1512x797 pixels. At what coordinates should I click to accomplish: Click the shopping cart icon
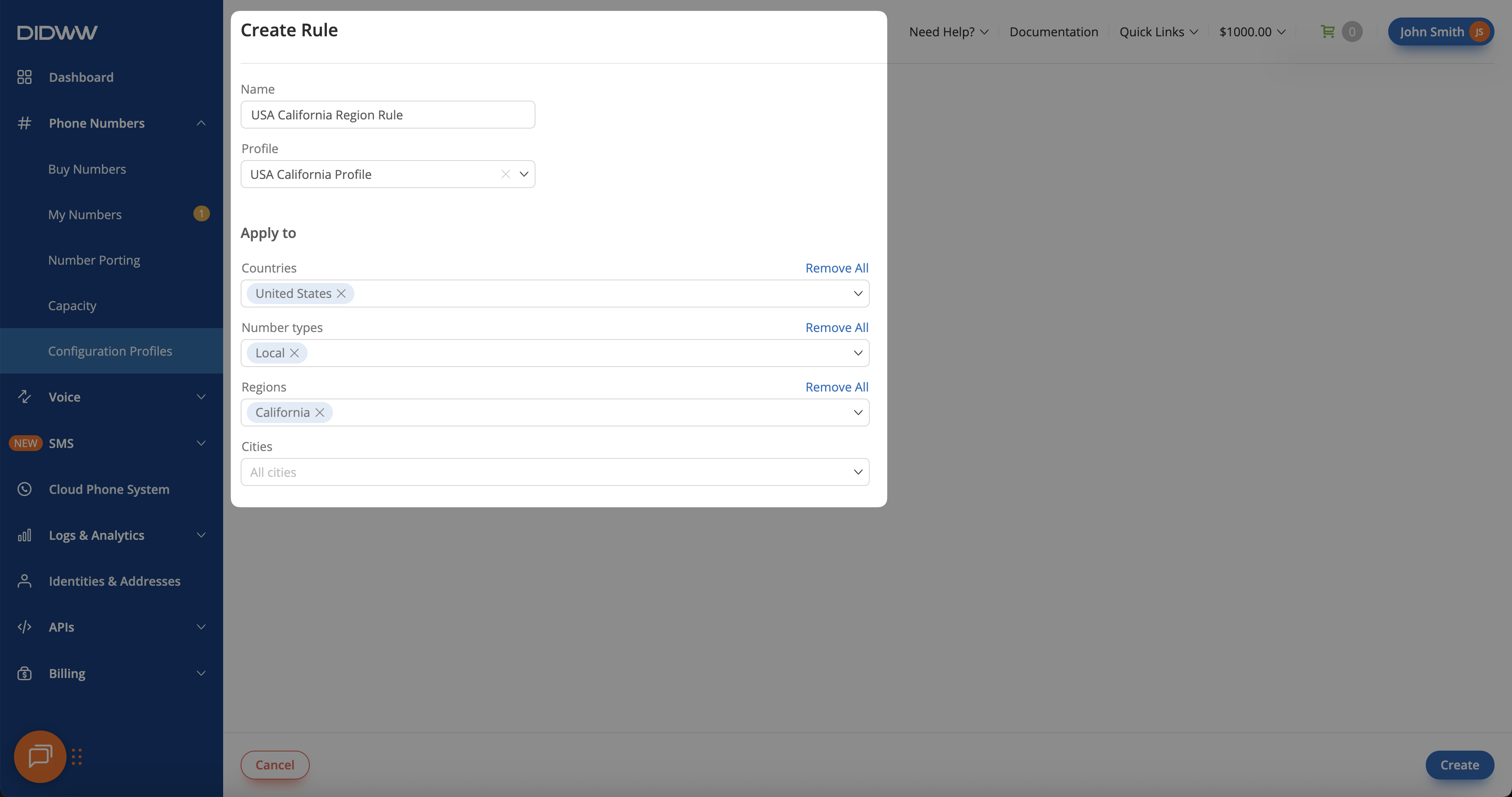pyautogui.click(x=1327, y=31)
